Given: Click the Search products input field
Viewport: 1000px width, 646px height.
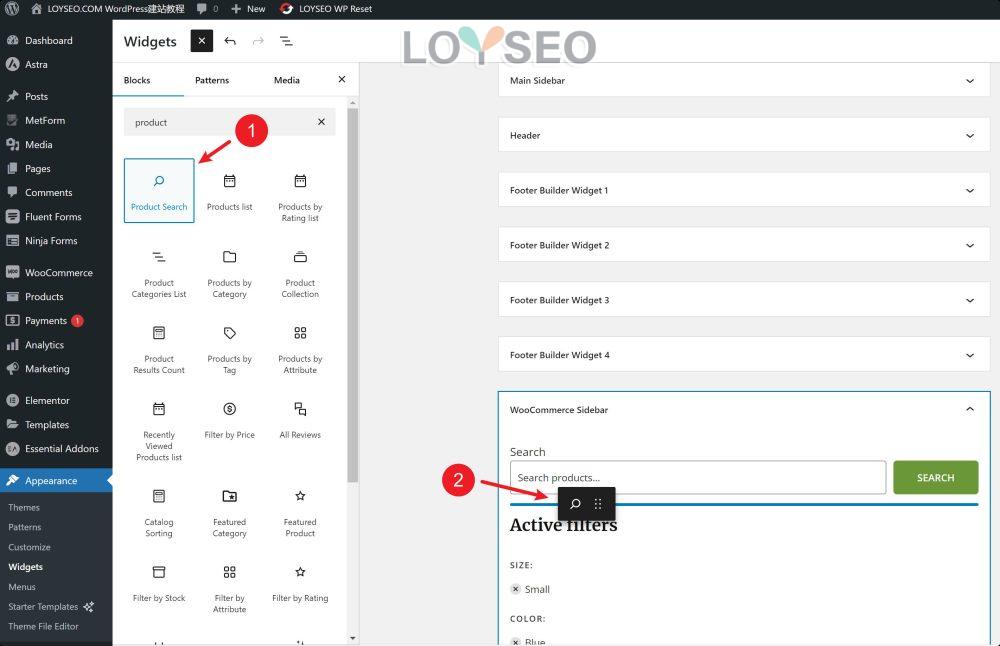Looking at the screenshot, I should click(x=697, y=477).
